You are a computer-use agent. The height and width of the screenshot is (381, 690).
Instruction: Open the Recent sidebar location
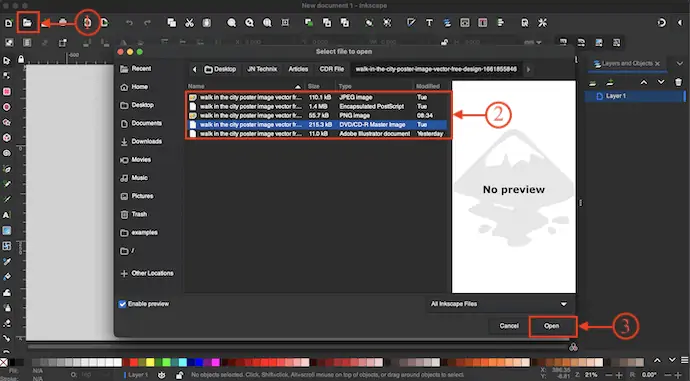point(136,69)
